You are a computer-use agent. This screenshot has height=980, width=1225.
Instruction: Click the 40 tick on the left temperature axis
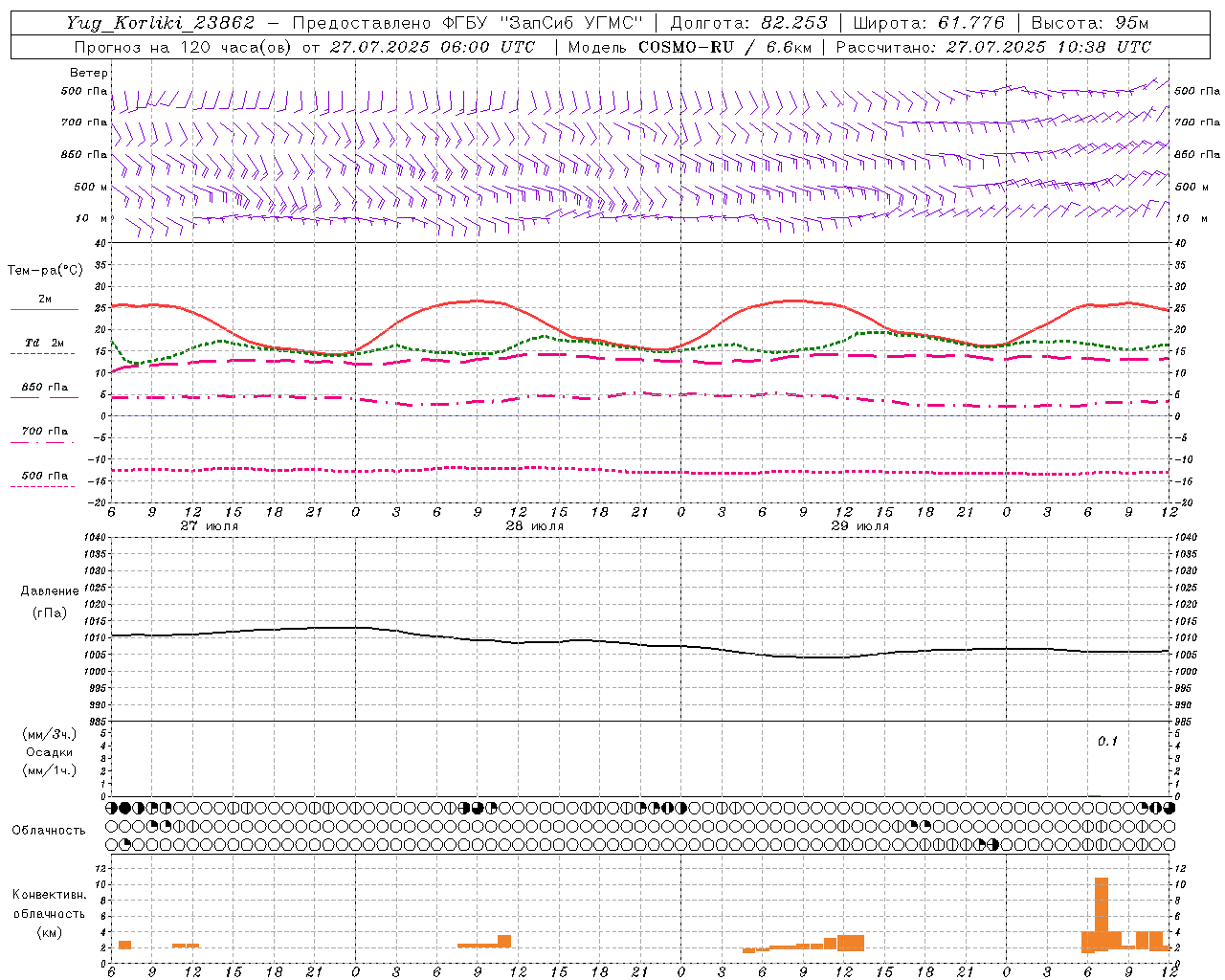click(x=99, y=243)
